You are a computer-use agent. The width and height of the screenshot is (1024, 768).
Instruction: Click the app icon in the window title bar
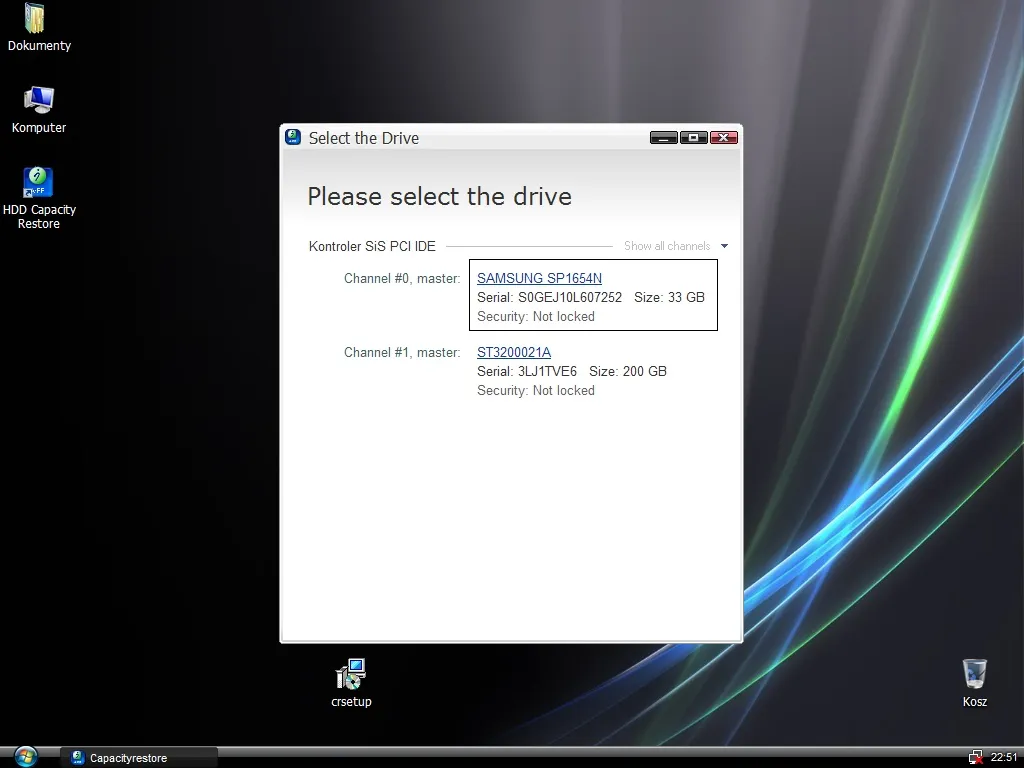click(293, 138)
